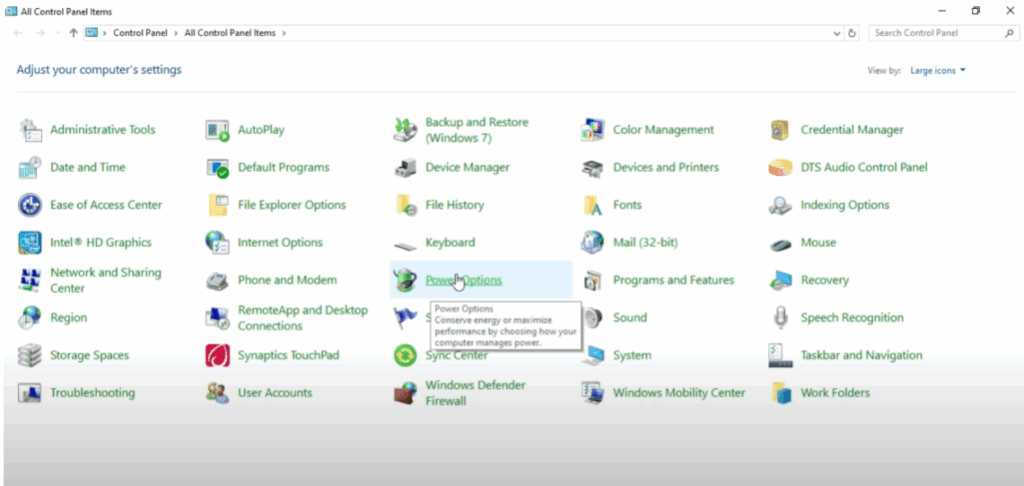This screenshot has width=1024, height=486.
Task: Click the Control Panel breadcrumb
Action: [140, 33]
